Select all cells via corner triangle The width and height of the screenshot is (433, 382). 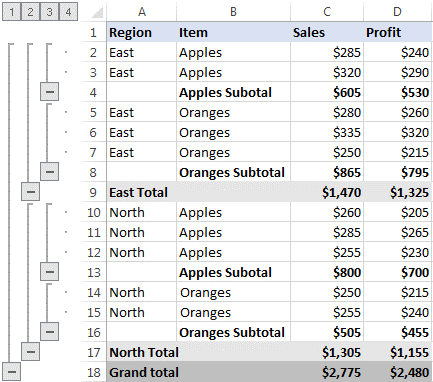(x=97, y=12)
